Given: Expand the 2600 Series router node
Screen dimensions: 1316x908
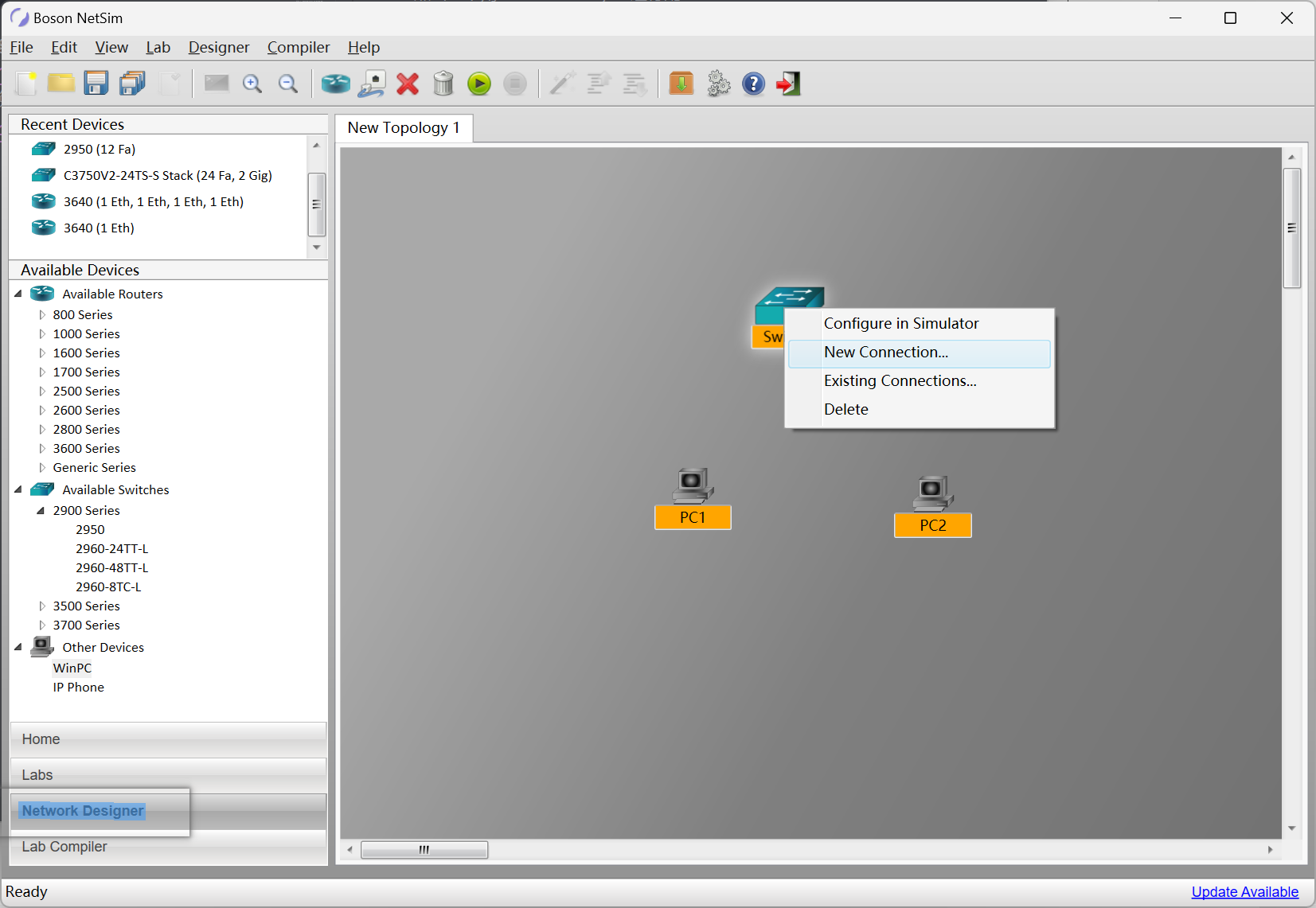Looking at the screenshot, I should click(42, 411).
